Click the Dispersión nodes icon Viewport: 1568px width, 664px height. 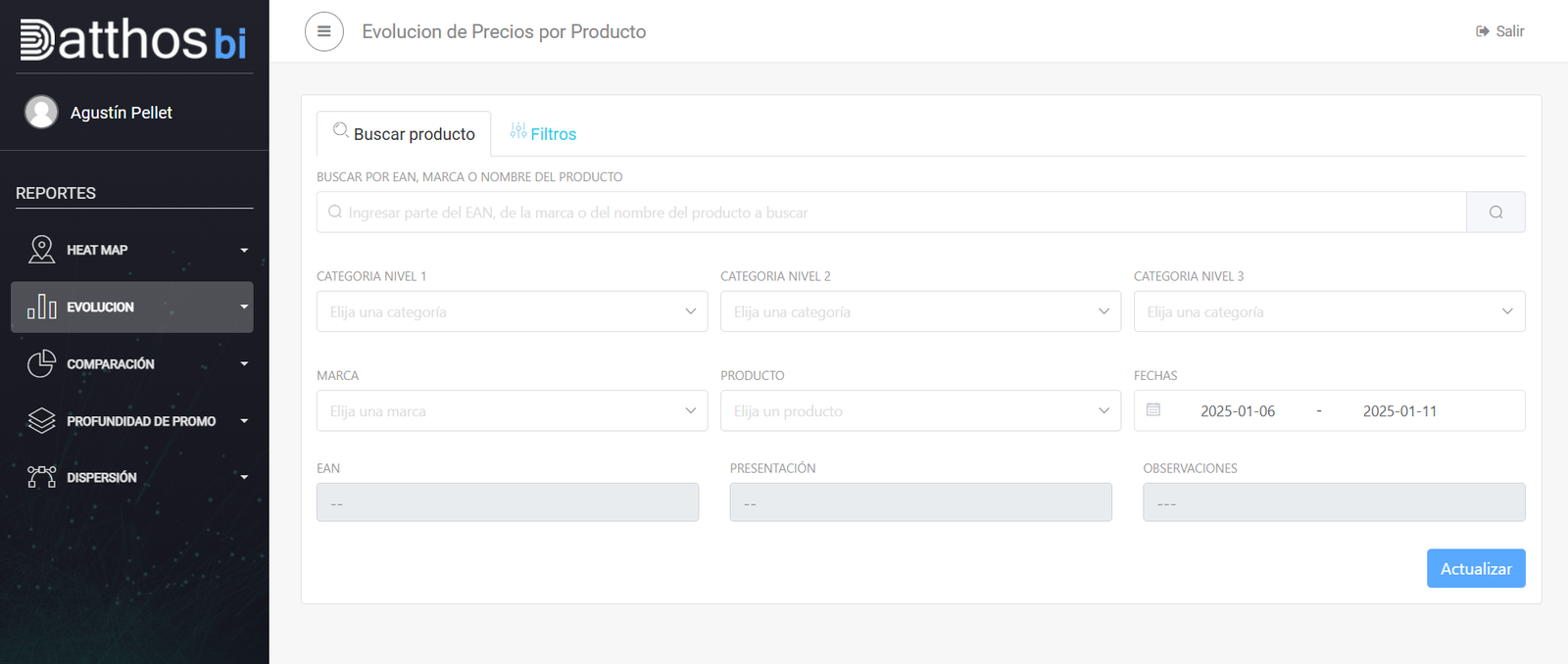click(41, 477)
